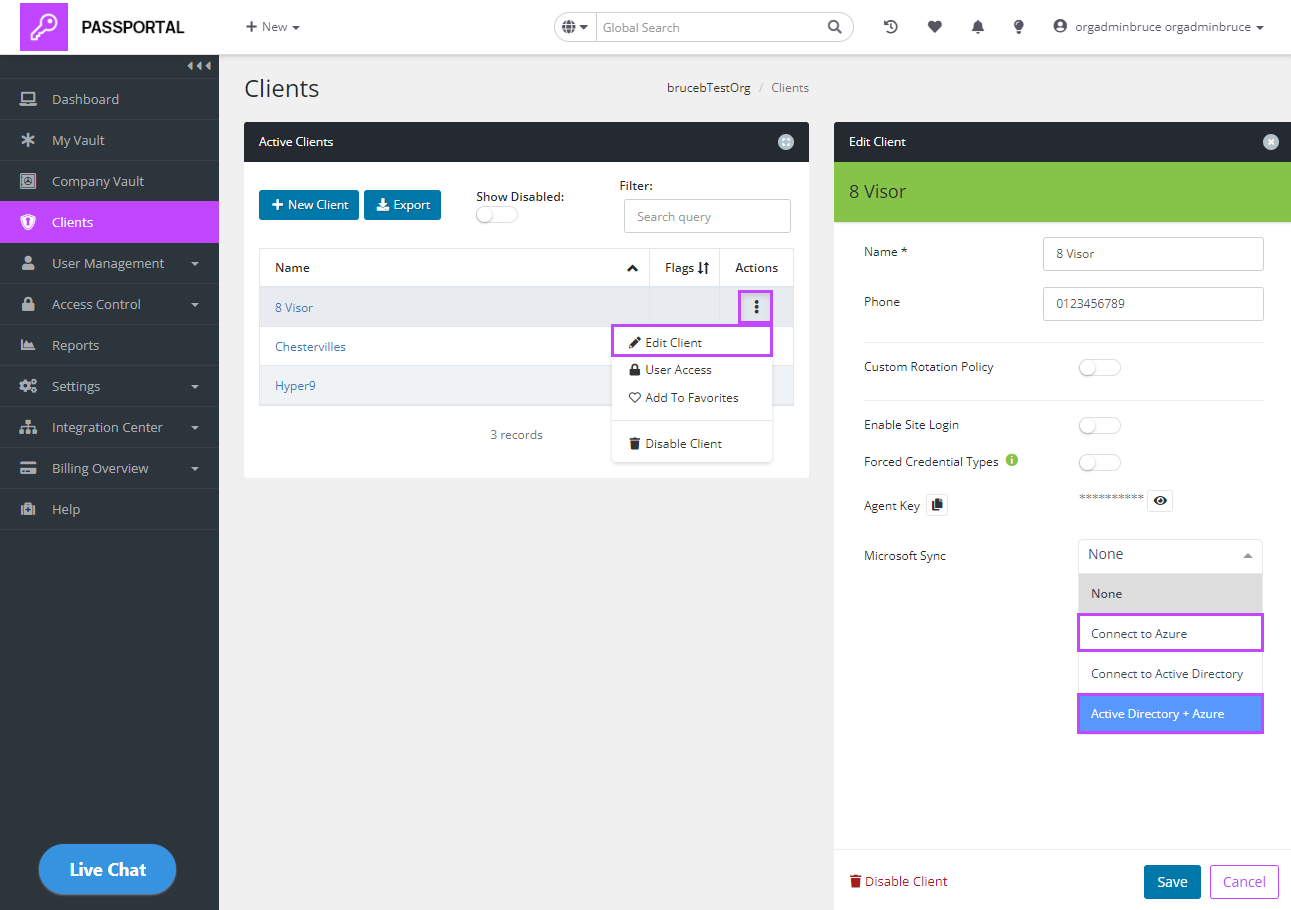Click Forced Credential Types info icon
This screenshot has width=1291, height=910.
click(x=1012, y=461)
